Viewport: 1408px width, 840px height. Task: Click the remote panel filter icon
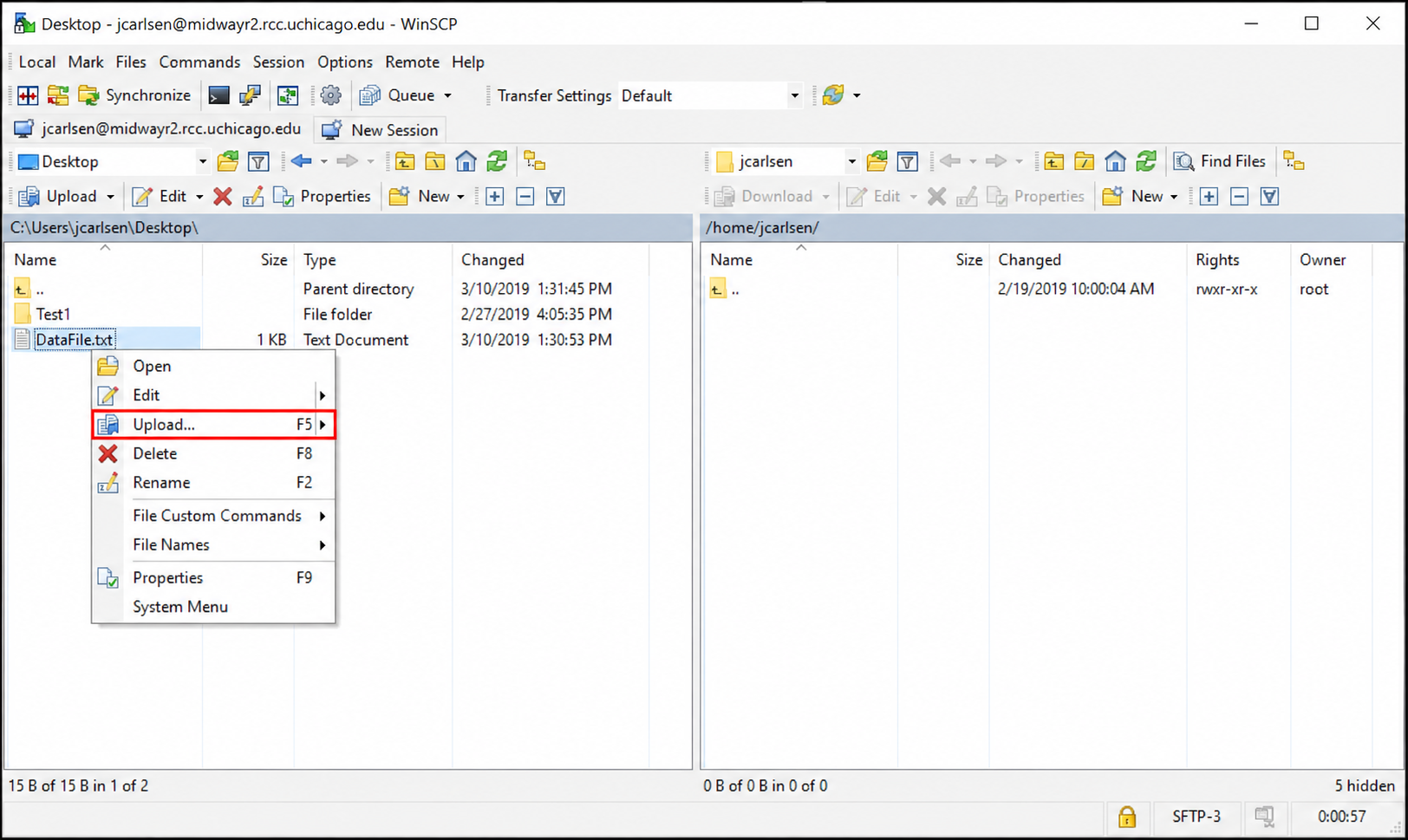click(908, 161)
